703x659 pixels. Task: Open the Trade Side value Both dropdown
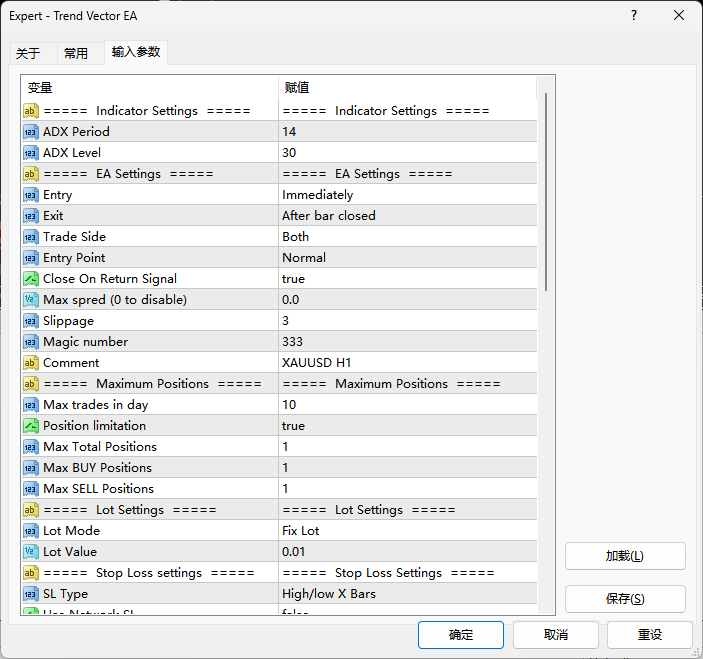pos(296,237)
